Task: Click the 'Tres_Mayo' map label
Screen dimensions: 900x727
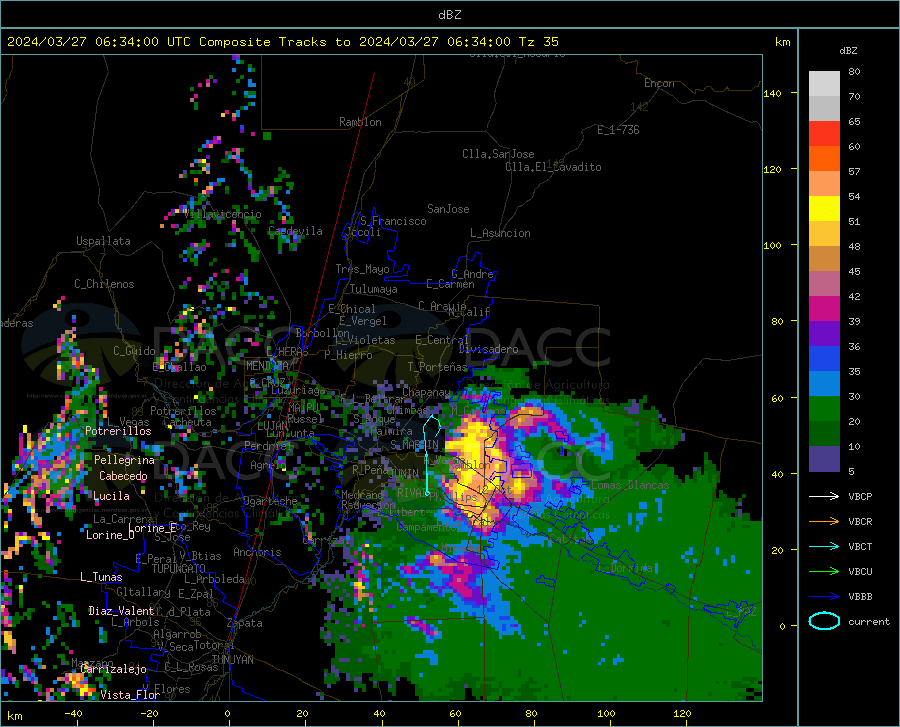Action: pos(362,269)
